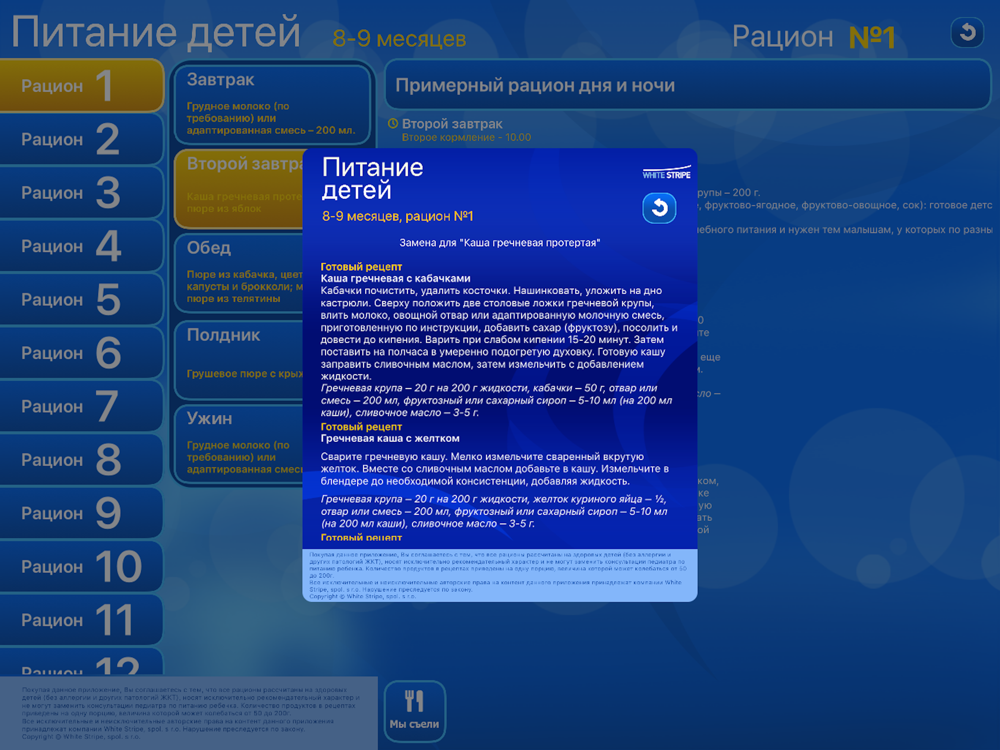This screenshot has width=1000, height=750.
Task: Click the bottom-left copyright disclaimer block
Action: point(189,713)
